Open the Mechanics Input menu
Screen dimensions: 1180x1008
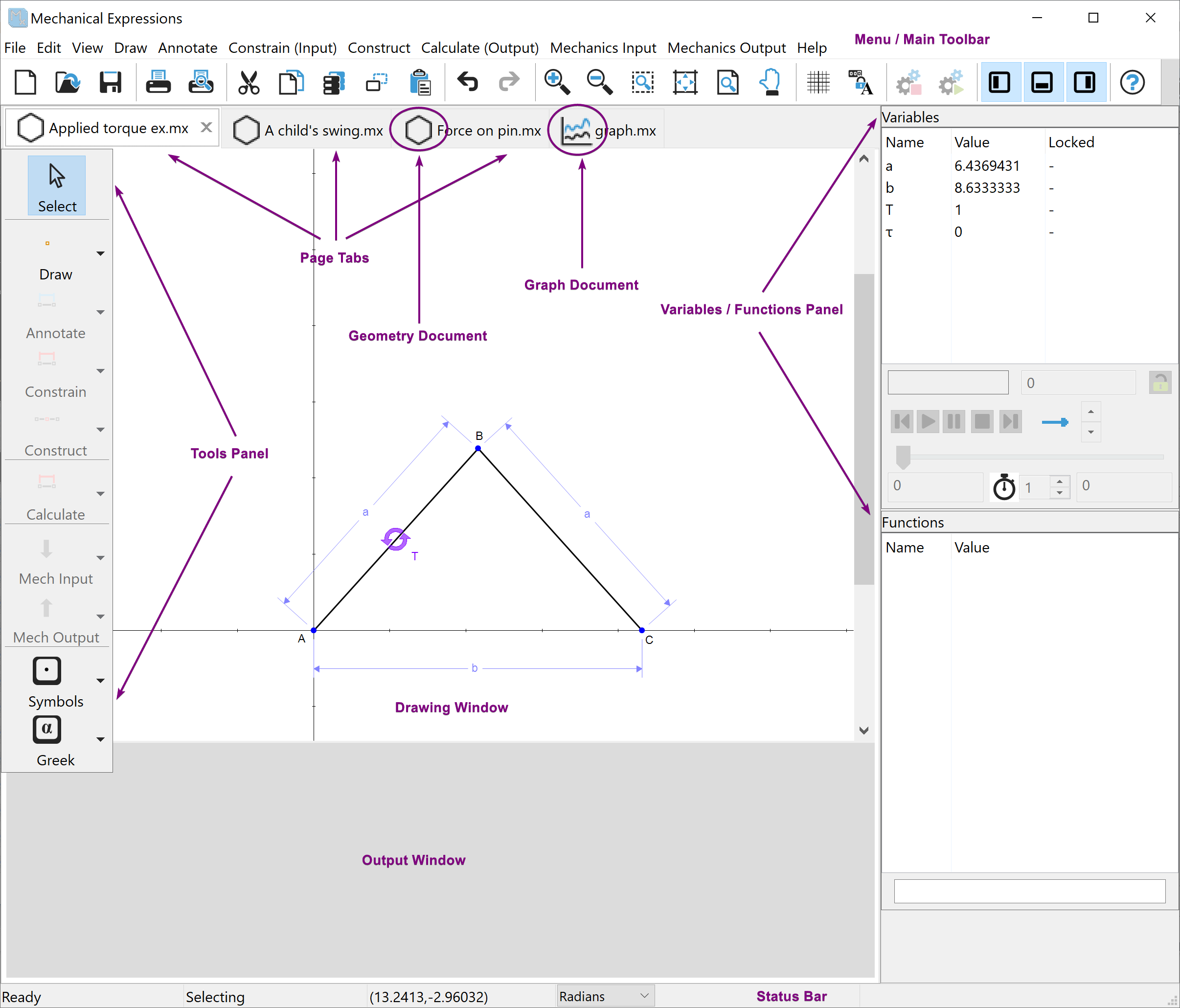coord(603,48)
